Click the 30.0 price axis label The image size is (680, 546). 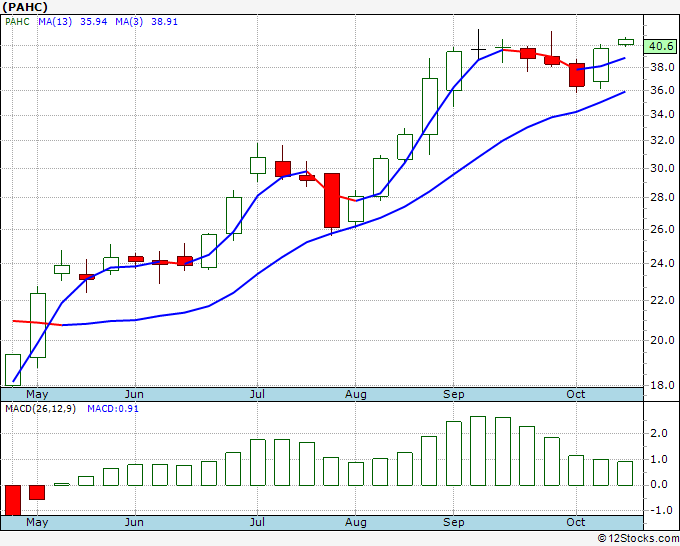(662, 168)
